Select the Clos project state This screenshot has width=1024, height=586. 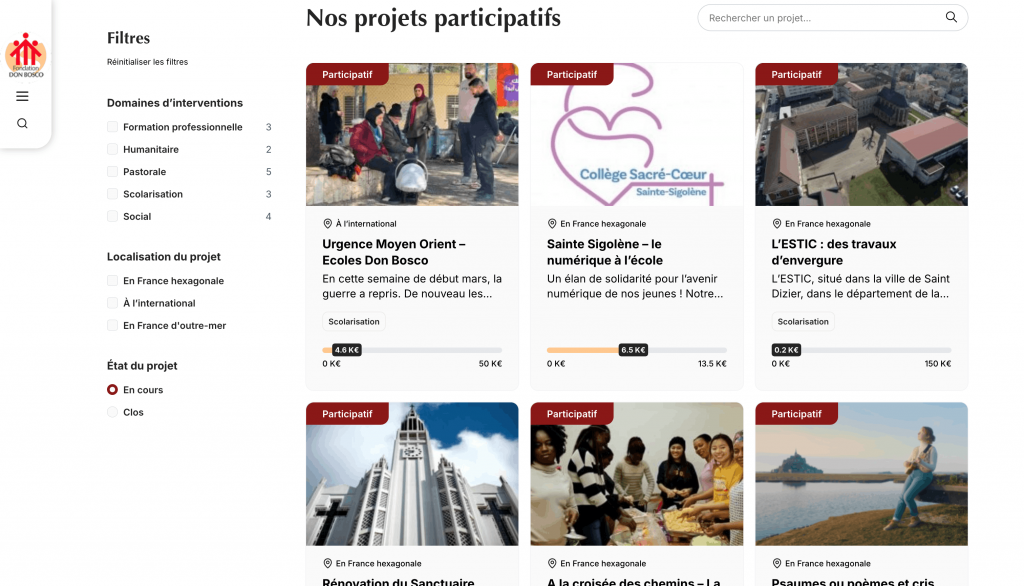(112, 412)
